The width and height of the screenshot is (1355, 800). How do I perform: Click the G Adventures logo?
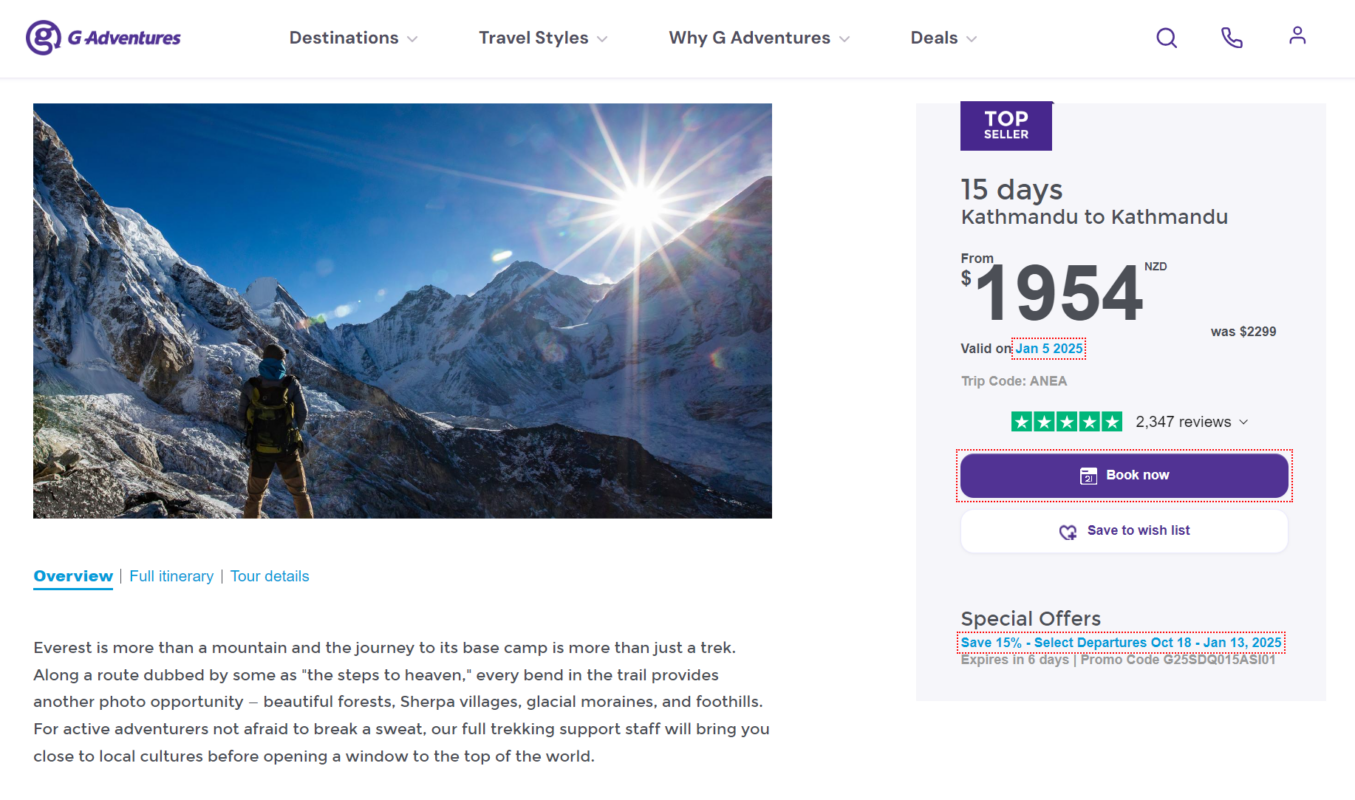coord(104,38)
